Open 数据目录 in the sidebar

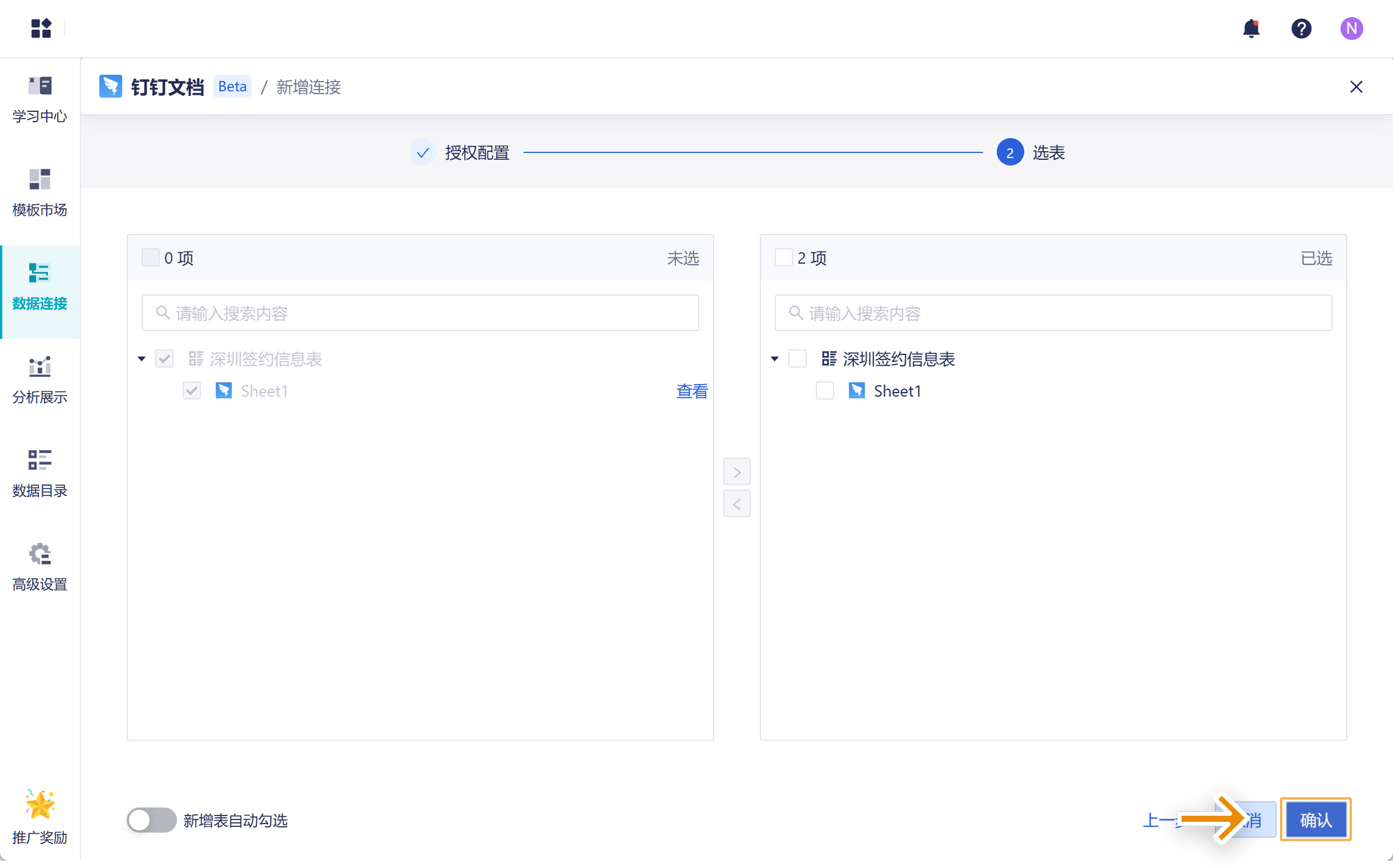point(39,473)
